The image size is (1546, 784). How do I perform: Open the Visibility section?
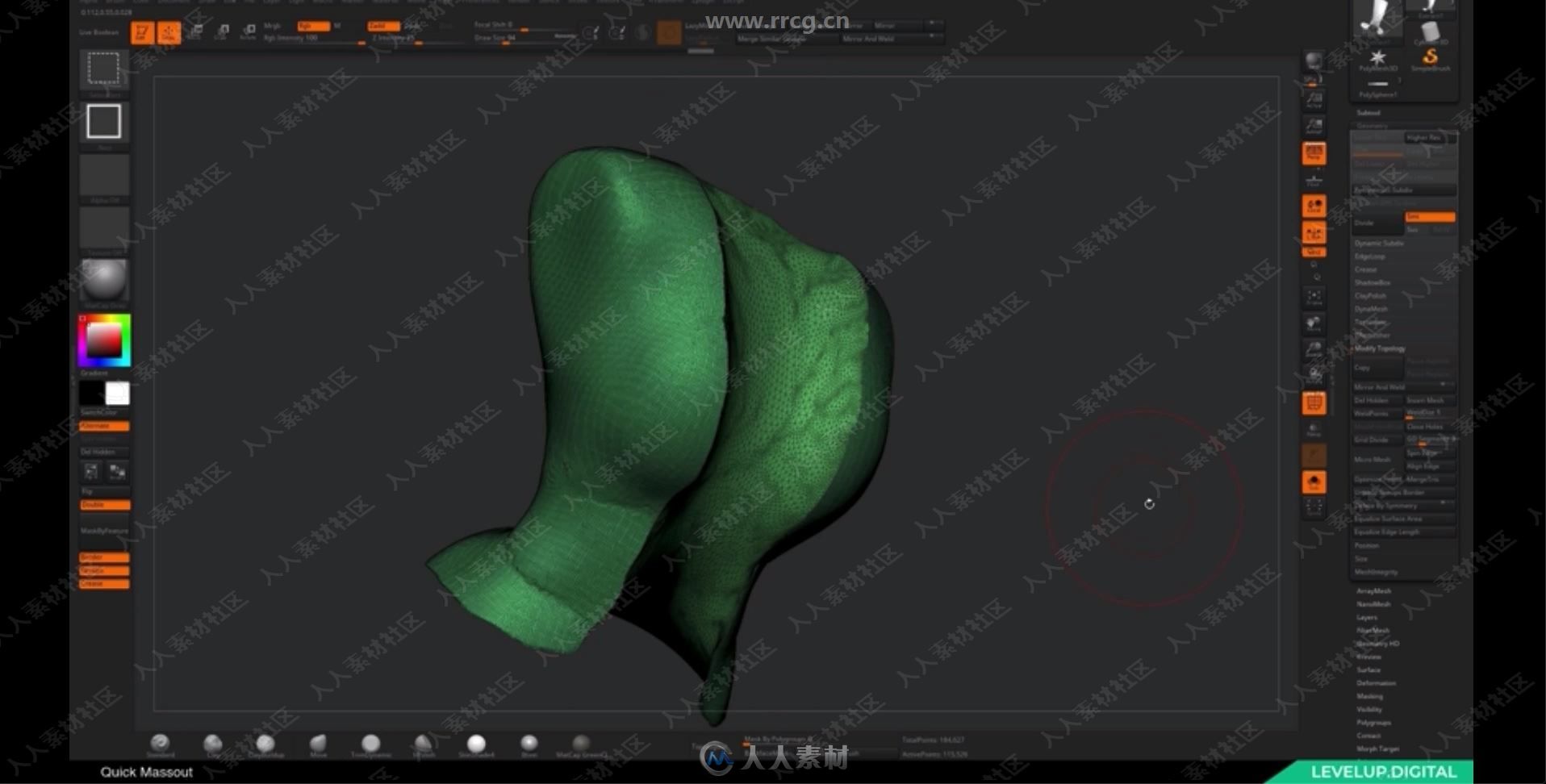pyautogui.click(x=1369, y=710)
